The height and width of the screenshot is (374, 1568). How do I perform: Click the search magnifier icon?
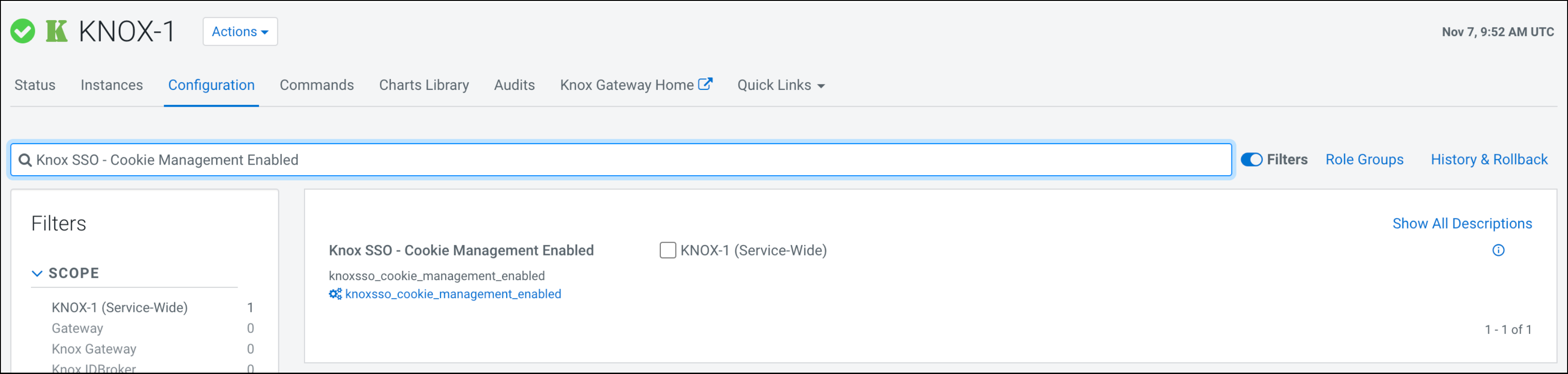[x=25, y=160]
